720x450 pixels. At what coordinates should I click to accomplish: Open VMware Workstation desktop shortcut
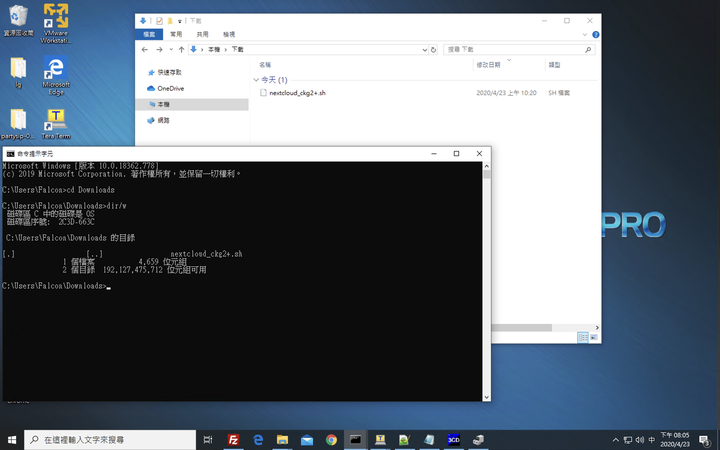click(x=56, y=23)
